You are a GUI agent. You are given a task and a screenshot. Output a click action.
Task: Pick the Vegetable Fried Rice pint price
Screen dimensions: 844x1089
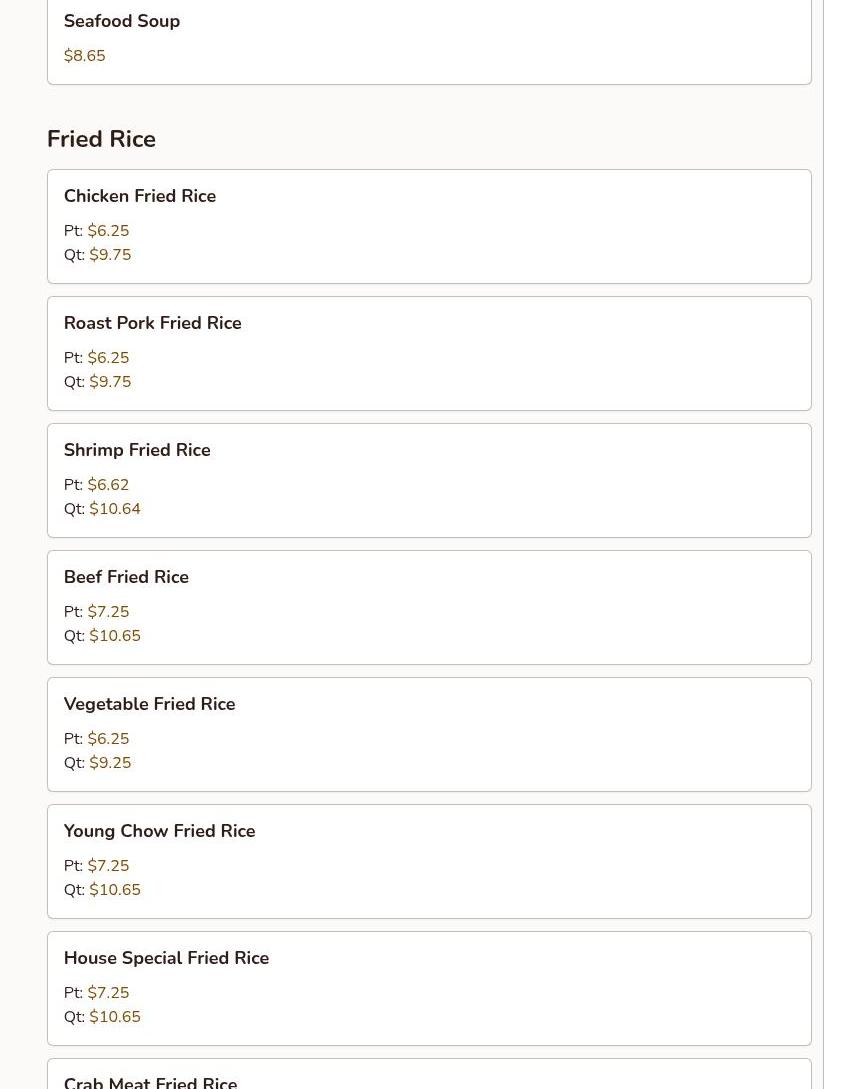pos(108,739)
